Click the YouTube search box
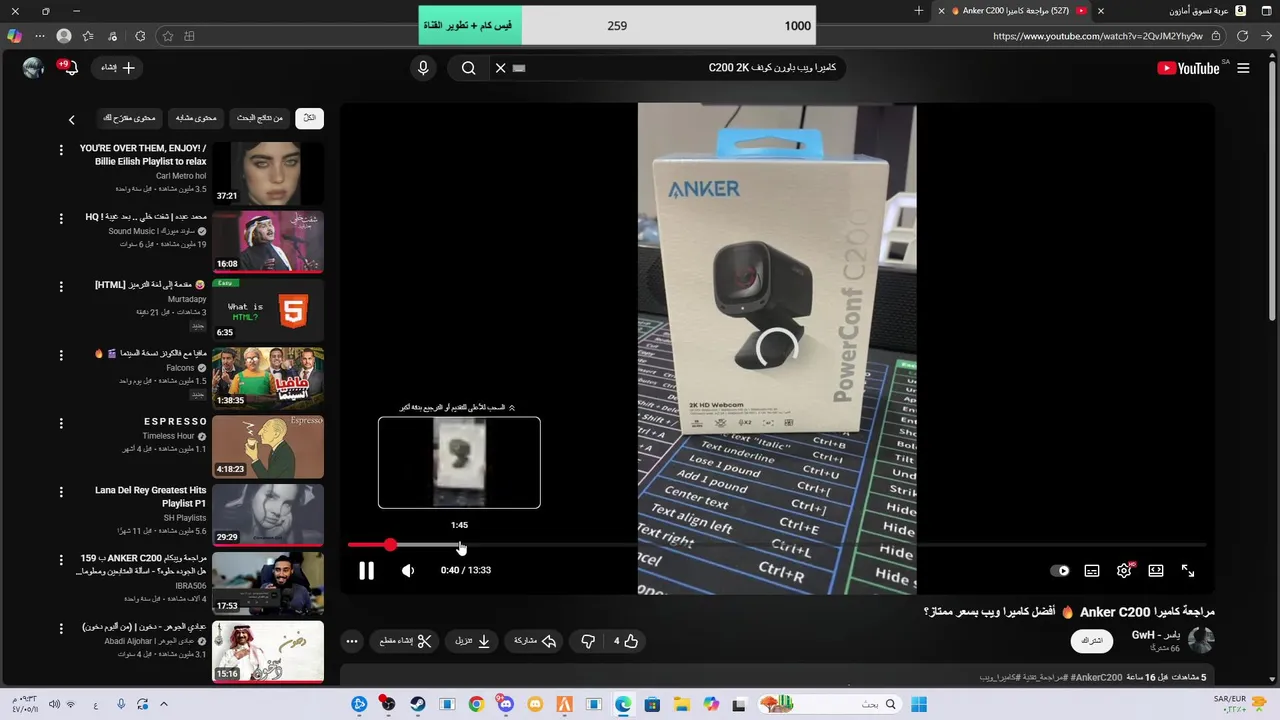This screenshot has width=1280, height=720. click(685, 68)
